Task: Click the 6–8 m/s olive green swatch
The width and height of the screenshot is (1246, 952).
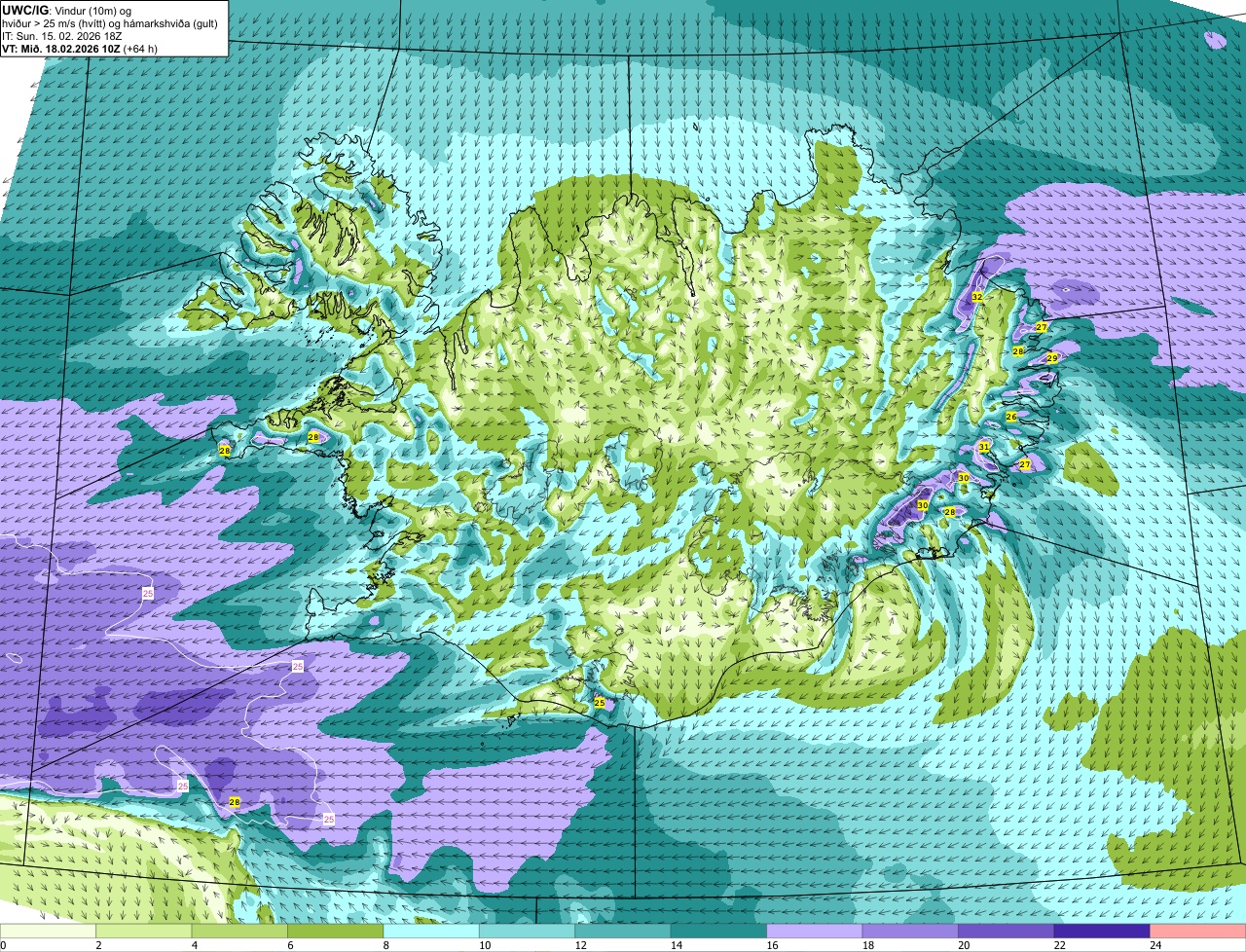Action: 336,932
